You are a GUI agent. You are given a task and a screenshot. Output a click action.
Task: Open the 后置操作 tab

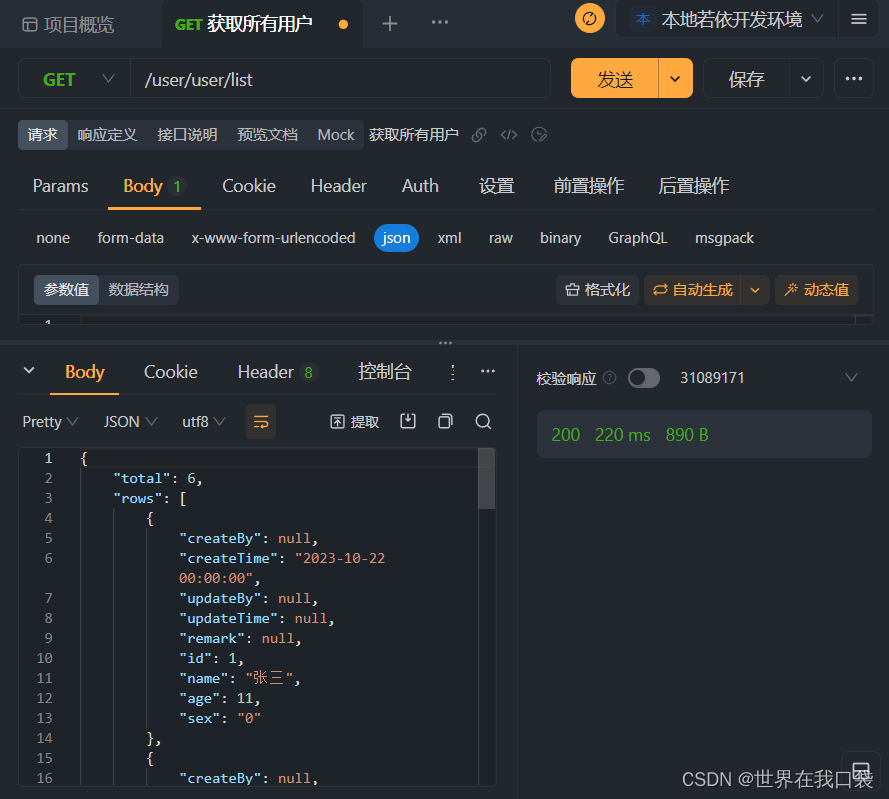[693, 186]
